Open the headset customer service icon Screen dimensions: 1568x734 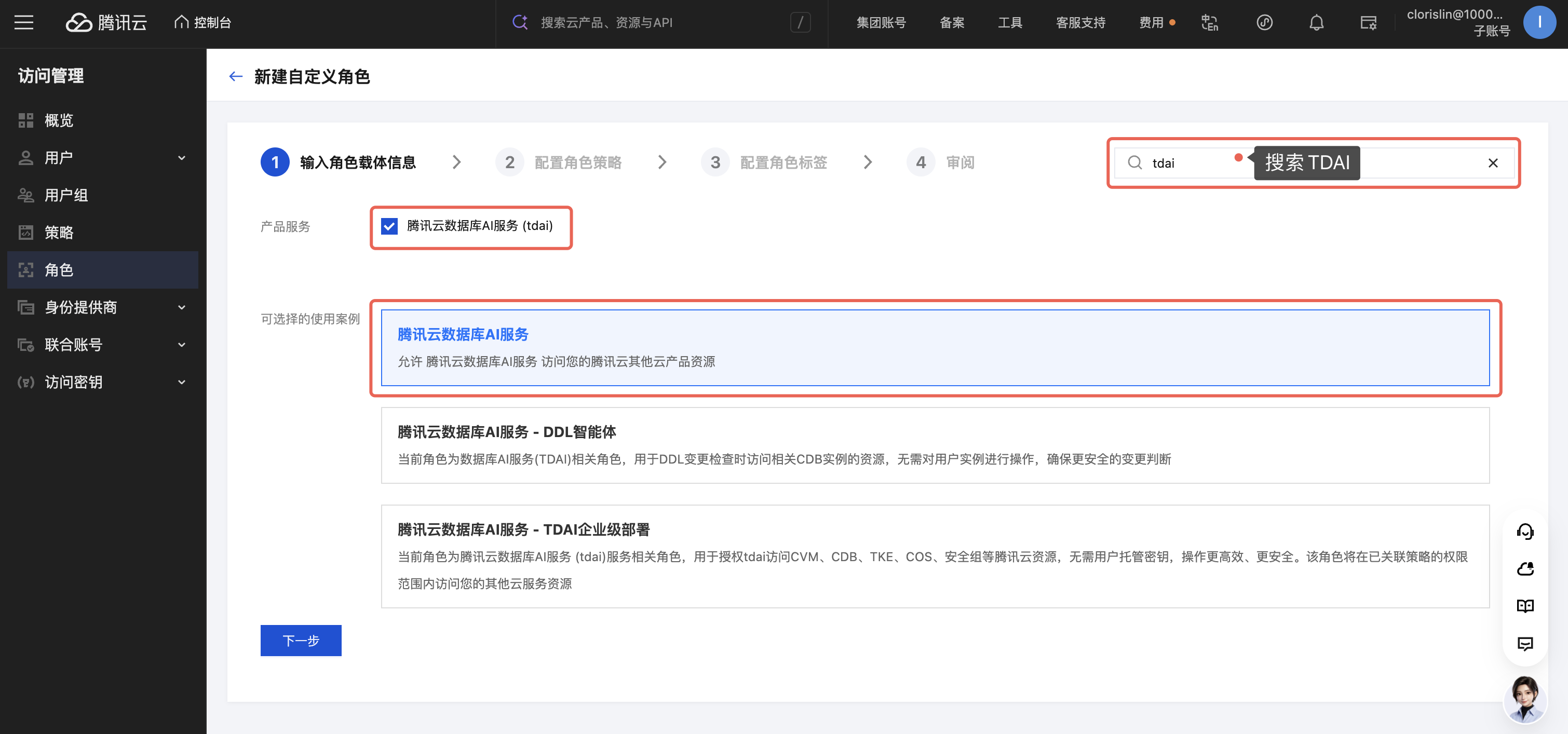pos(1525,532)
